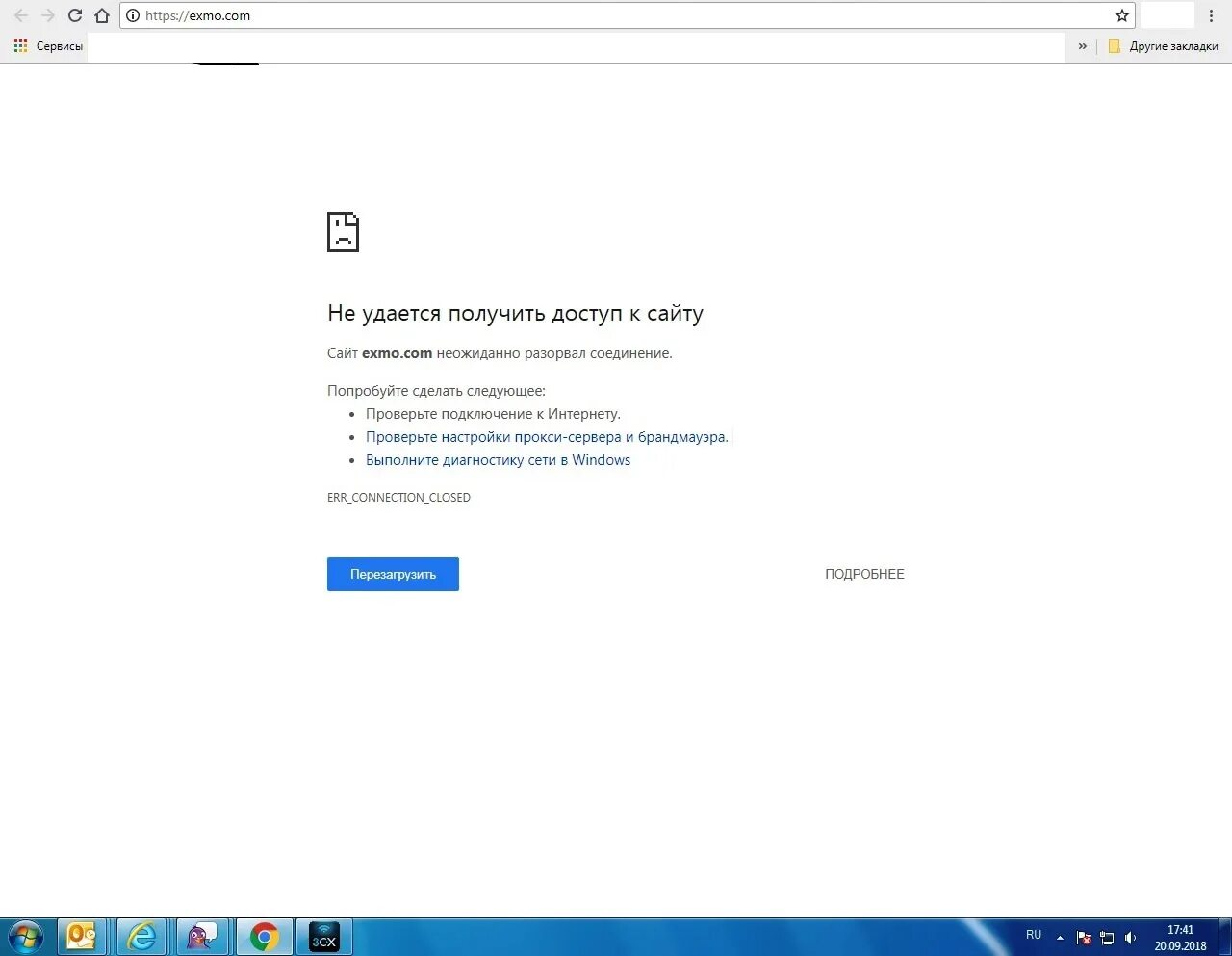Launch Internet Explorer from the taskbar
Screen dimensions: 1232x956
(141, 937)
